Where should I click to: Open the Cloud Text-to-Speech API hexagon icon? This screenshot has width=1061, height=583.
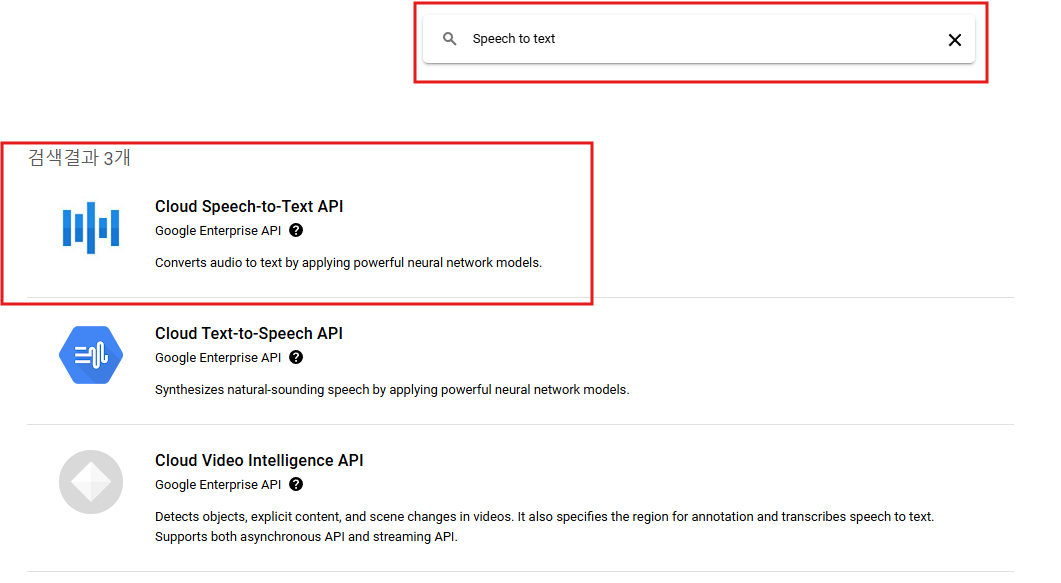(x=91, y=355)
